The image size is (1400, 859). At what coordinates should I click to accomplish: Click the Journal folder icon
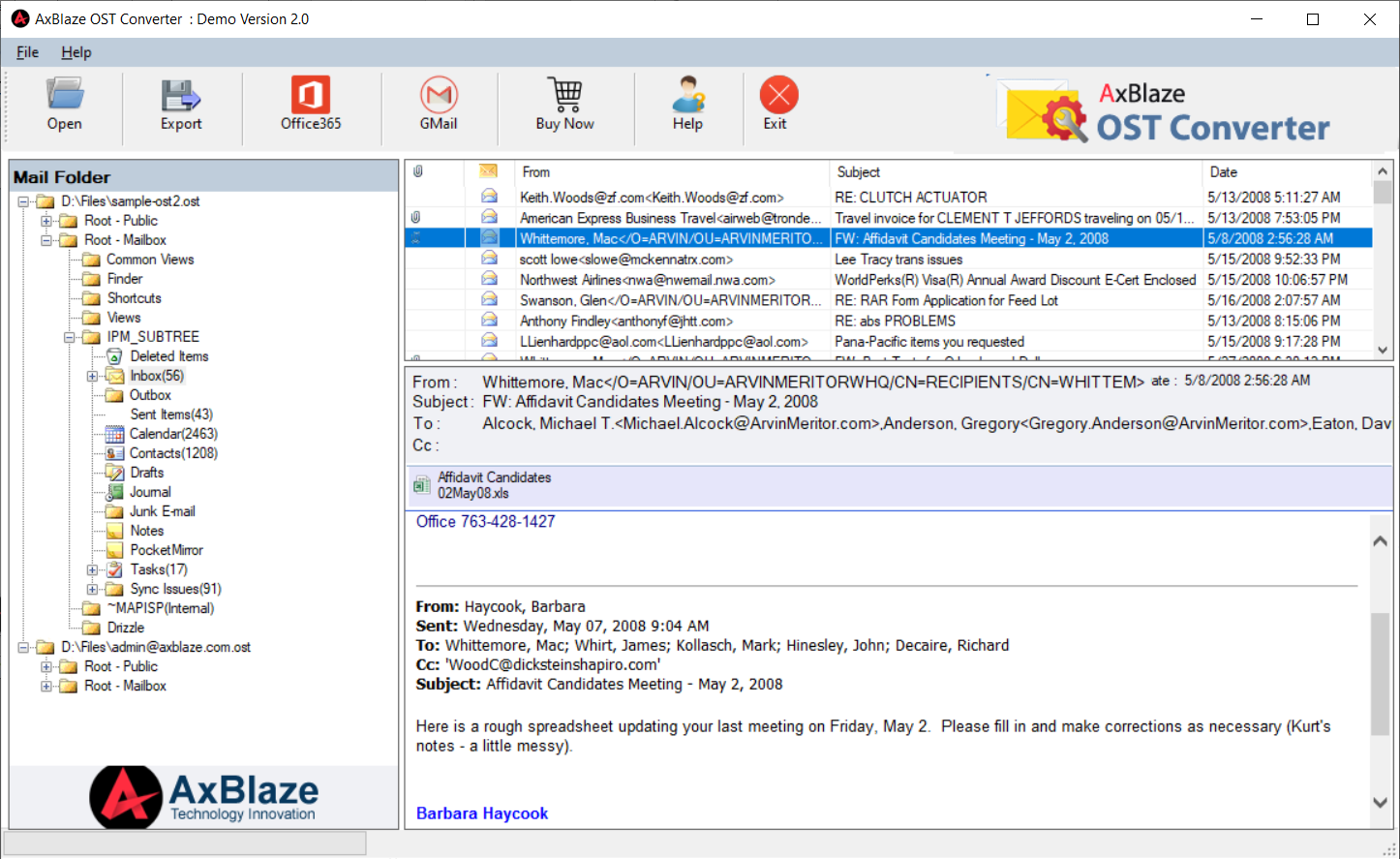point(114,492)
